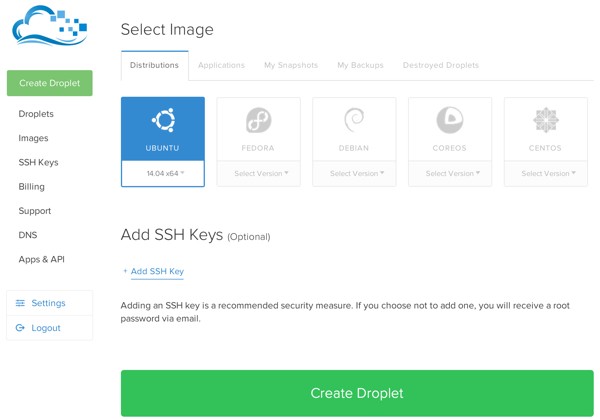Open Debian Select Version dropdown

[x=354, y=173]
